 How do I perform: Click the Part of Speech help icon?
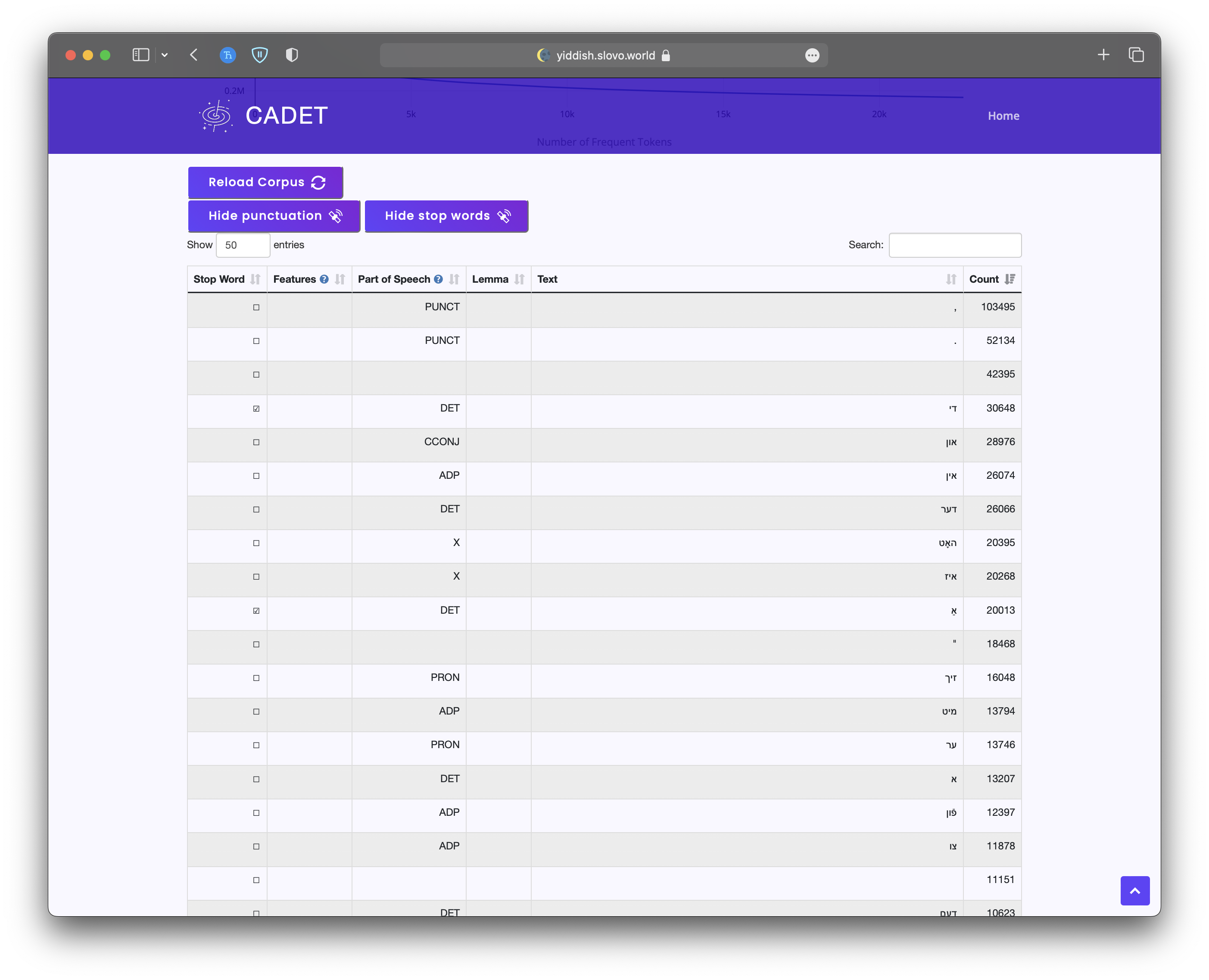click(x=439, y=279)
